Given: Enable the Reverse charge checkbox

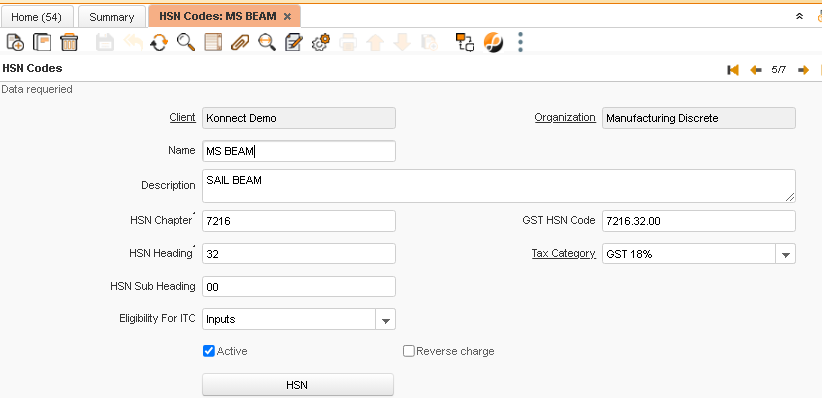Looking at the screenshot, I should click(x=408, y=351).
